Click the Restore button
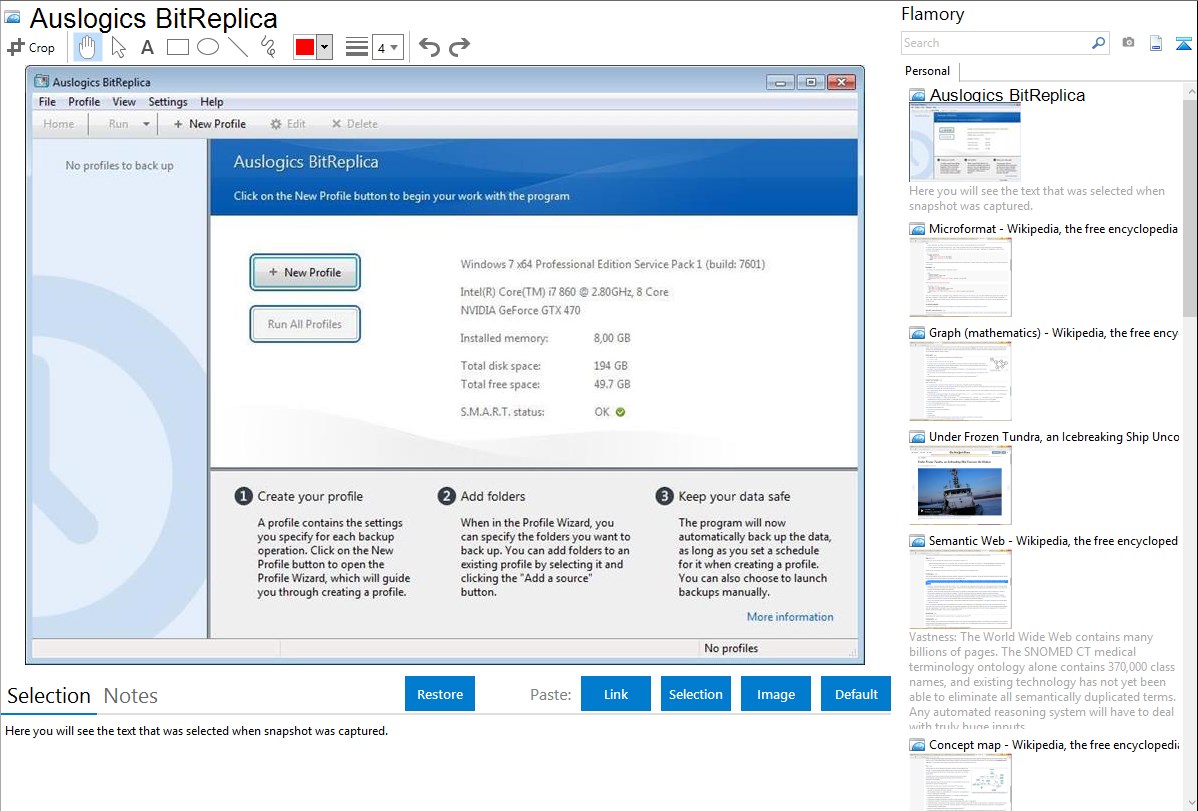Image resolution: width=1198 pixels, height=811 pixels. pyautogui.click(x=440, y=694)
